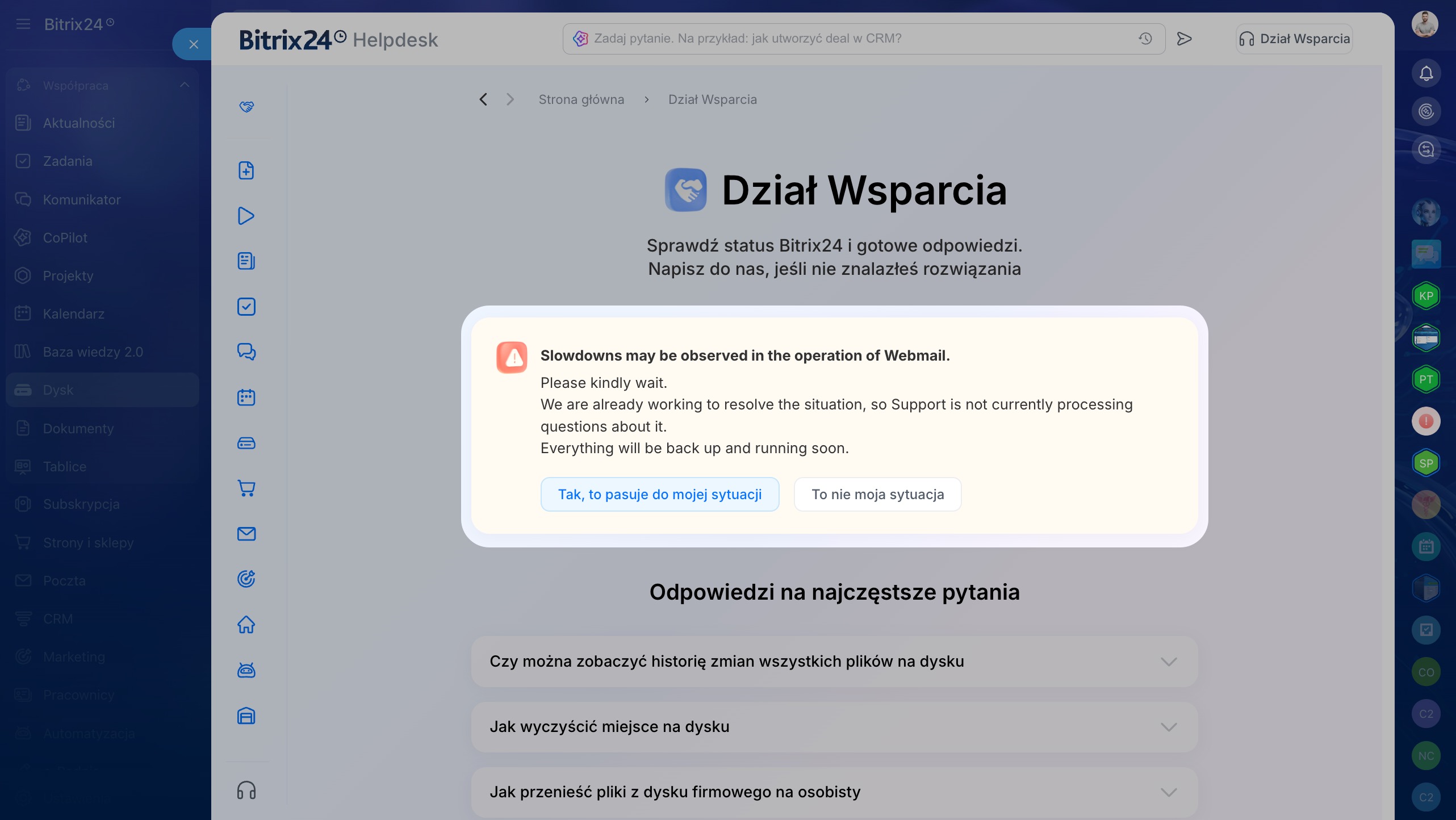Expand 'Jak wyczyścić miejsce na dysku'

834,727
